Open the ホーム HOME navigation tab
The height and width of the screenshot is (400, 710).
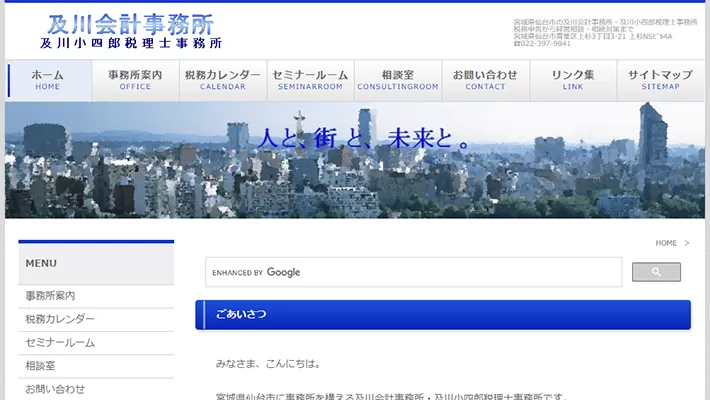tap(48, 81)
